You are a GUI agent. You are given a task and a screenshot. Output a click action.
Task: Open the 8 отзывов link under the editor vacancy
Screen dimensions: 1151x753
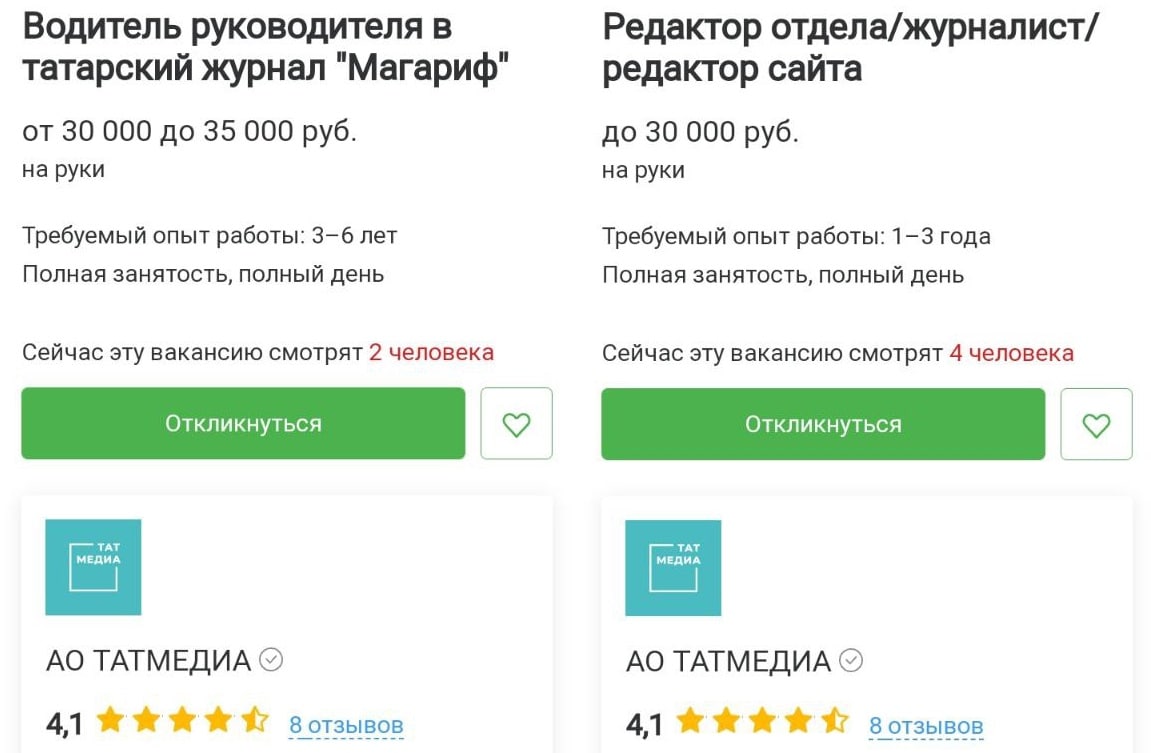[x=926, y=725]
